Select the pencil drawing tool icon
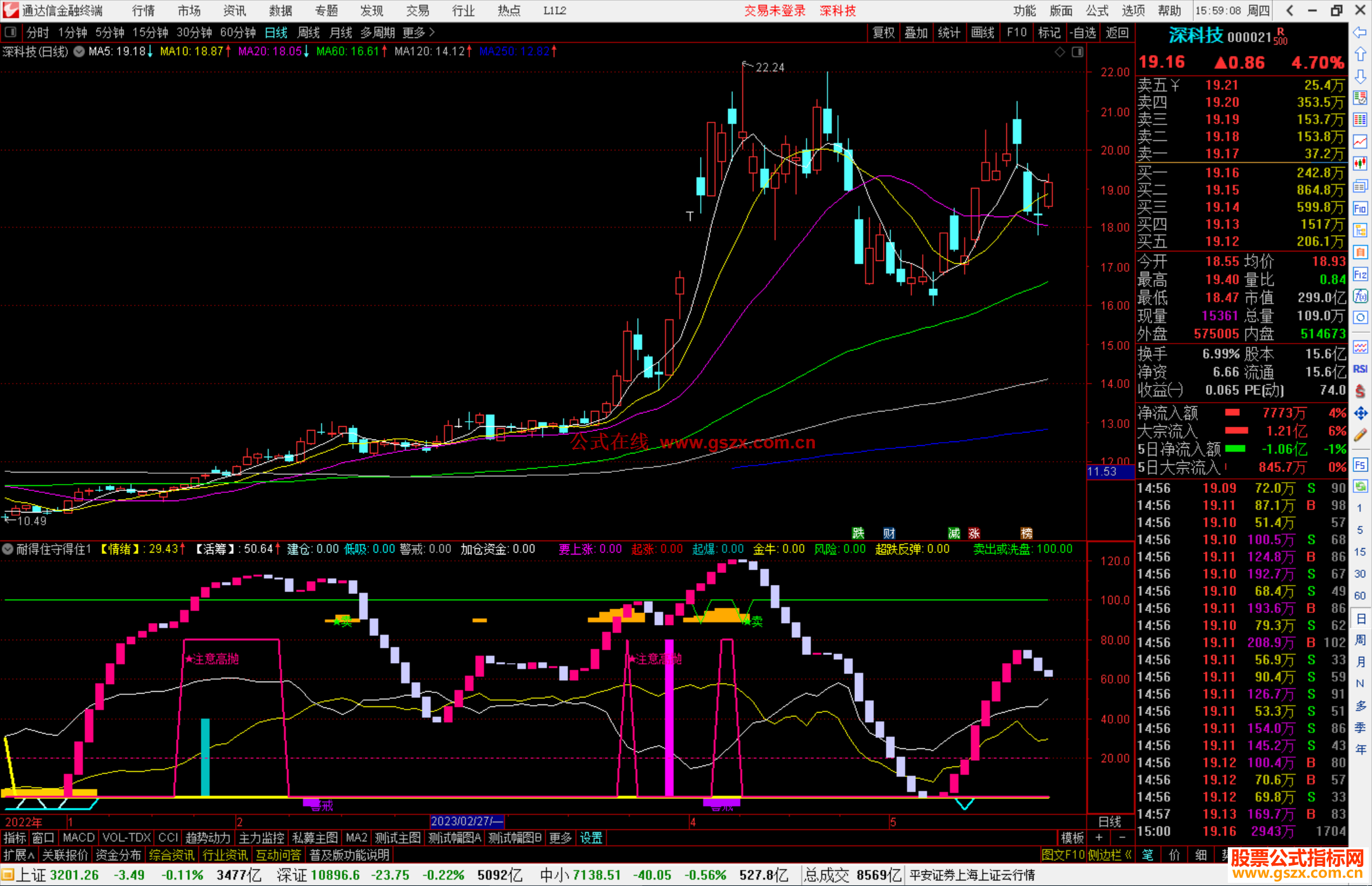Viewport: 1372px width, 886px height. [x=1359, y=436]
